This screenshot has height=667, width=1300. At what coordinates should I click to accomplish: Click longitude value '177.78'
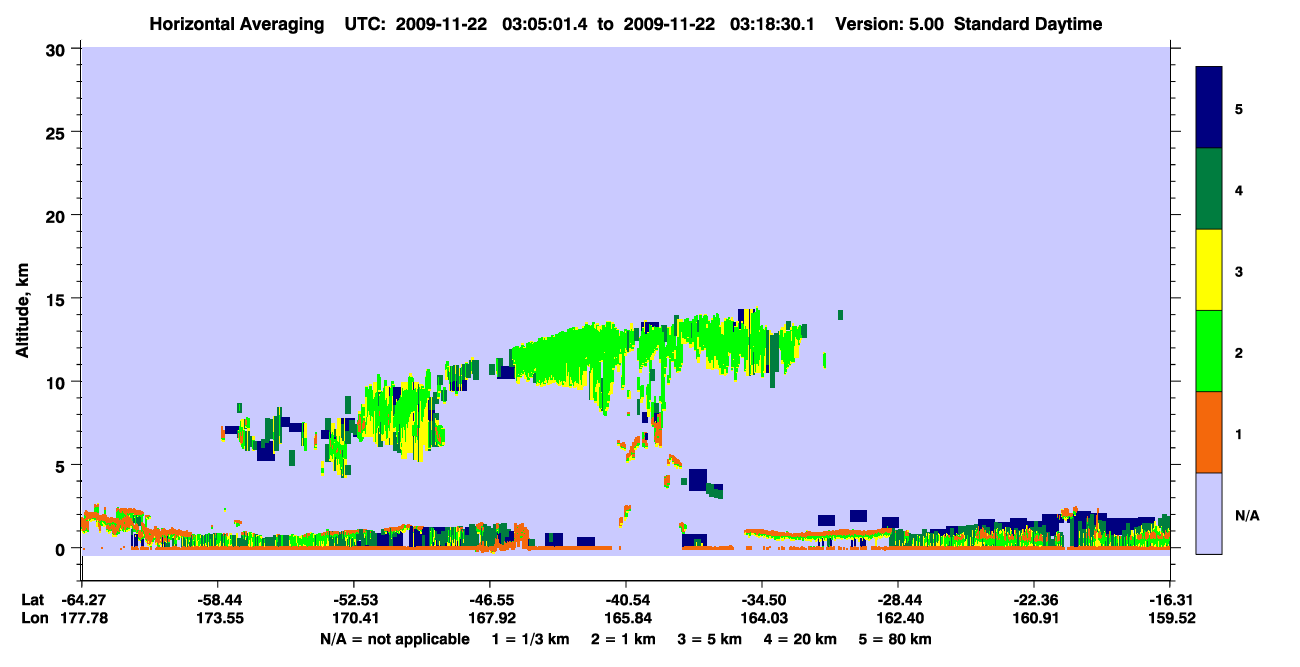(83, 617)
